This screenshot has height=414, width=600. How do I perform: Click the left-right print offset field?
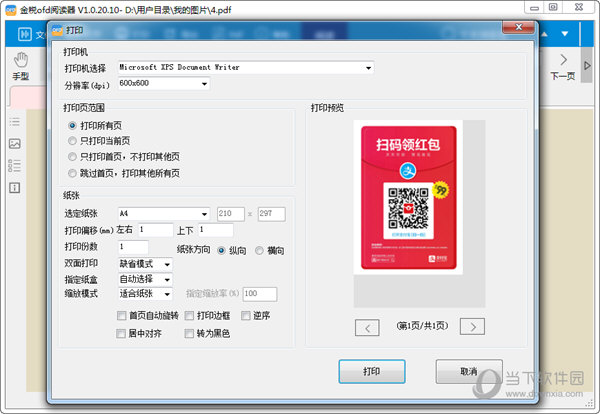[155, 230]
